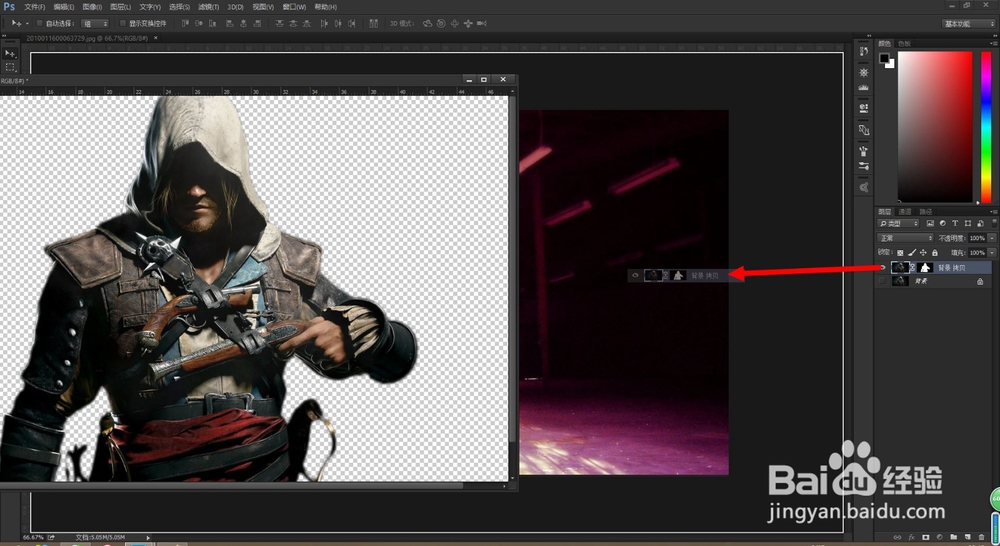Choose the 3D slide mode icon

(x=467, y=23)
